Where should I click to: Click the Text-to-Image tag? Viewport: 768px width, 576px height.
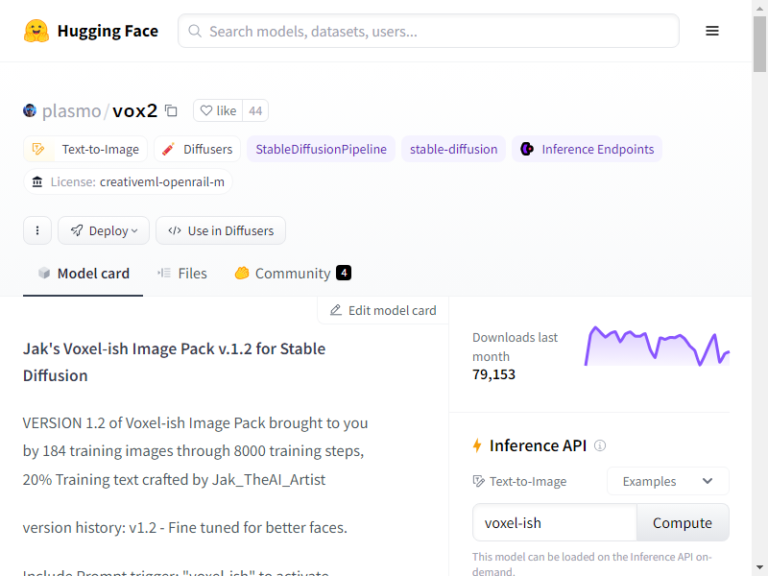coord(85,149)
